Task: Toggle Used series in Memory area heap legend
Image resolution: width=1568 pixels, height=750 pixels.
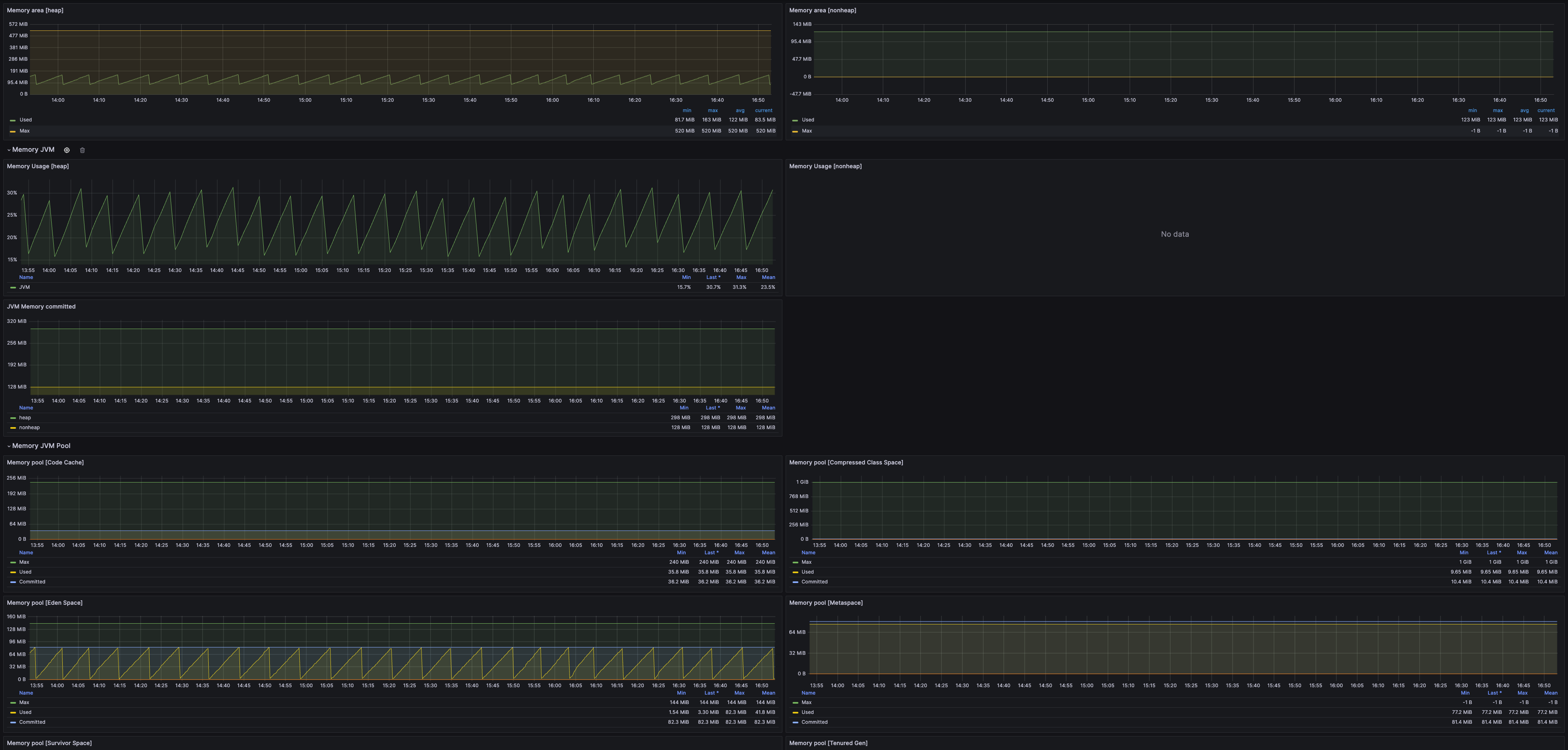Action: click(x=25, y=120)
